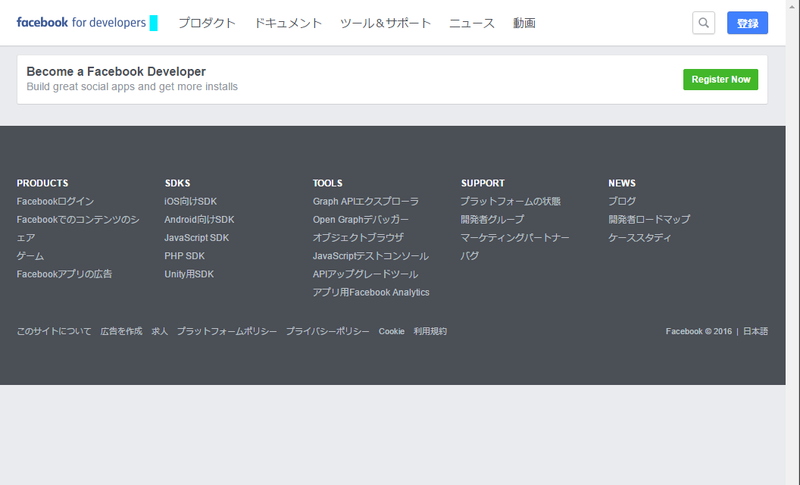The width and height of the screenshot is (800, 485).
Task: Open the ゲーム footer link
Action: 30,256
